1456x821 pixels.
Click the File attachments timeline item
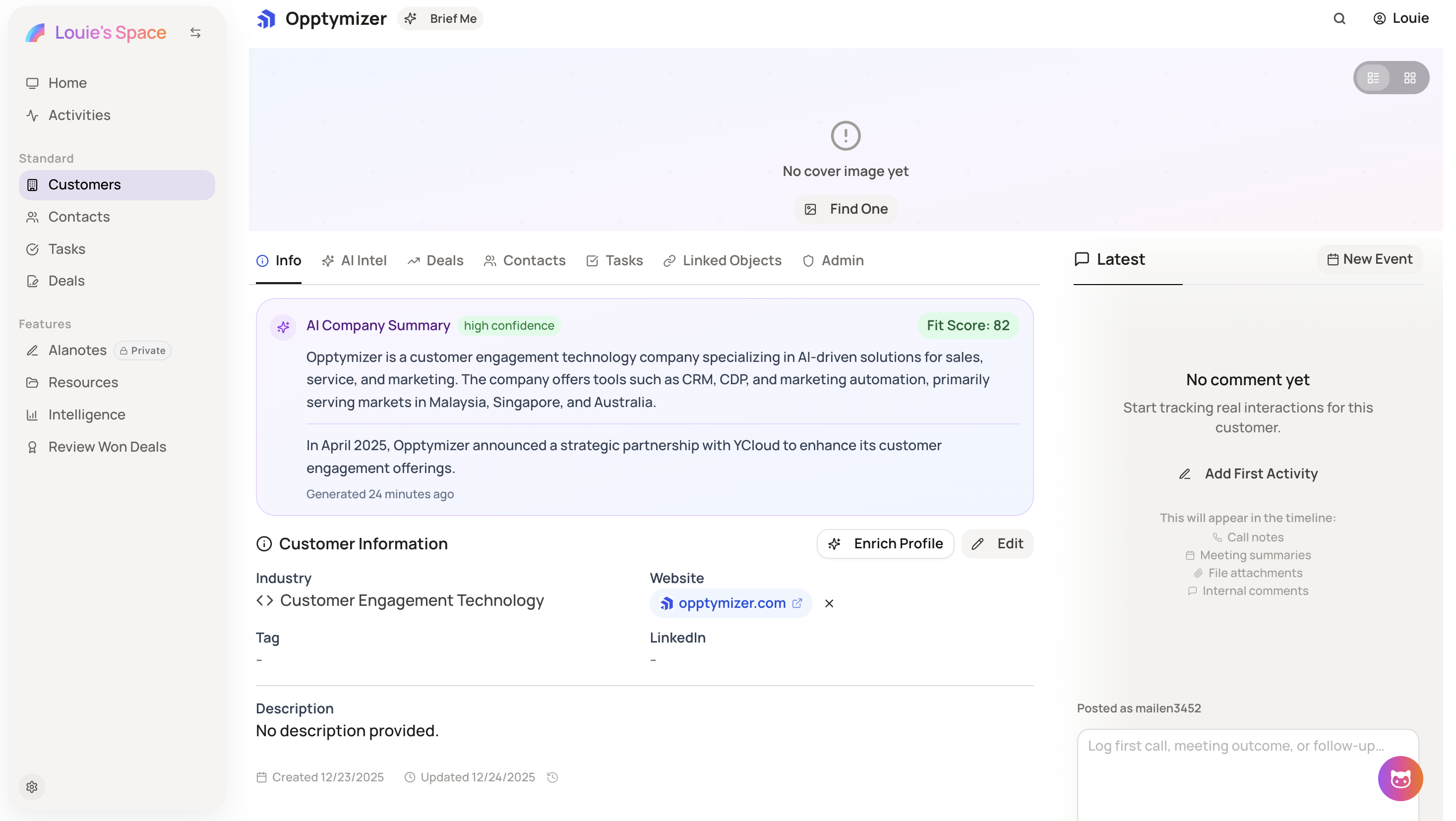pyautogui.click(x=1247, y=573)
